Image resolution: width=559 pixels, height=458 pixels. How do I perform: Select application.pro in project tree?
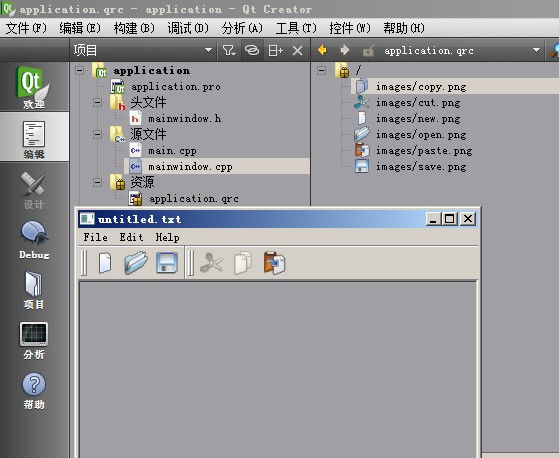tap(176, 87)
